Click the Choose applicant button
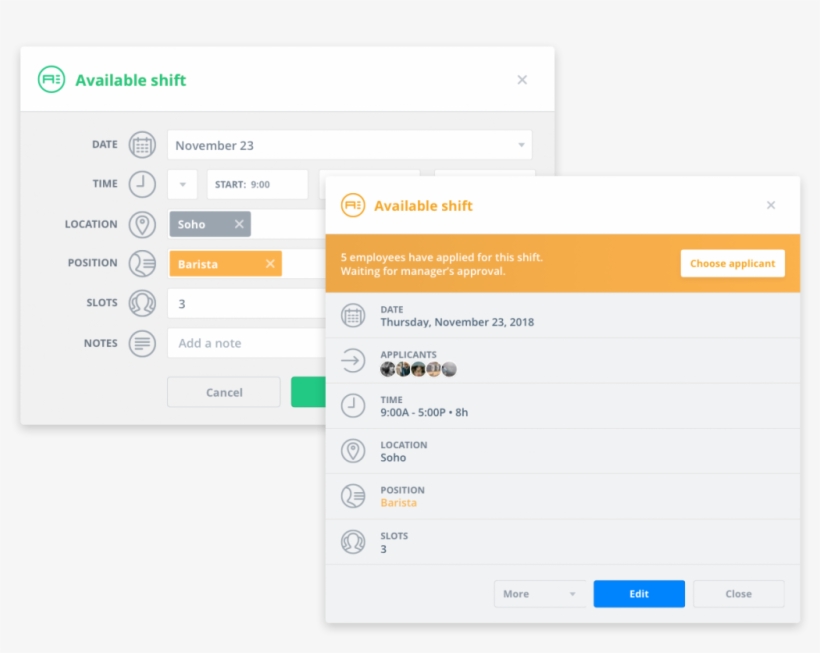The image size is (820, 653). pyautogui.click(x=732, y=263)
